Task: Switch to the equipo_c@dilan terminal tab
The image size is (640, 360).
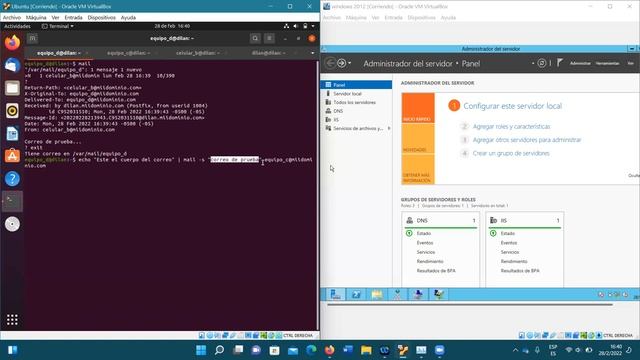Action: pos(128,53)
